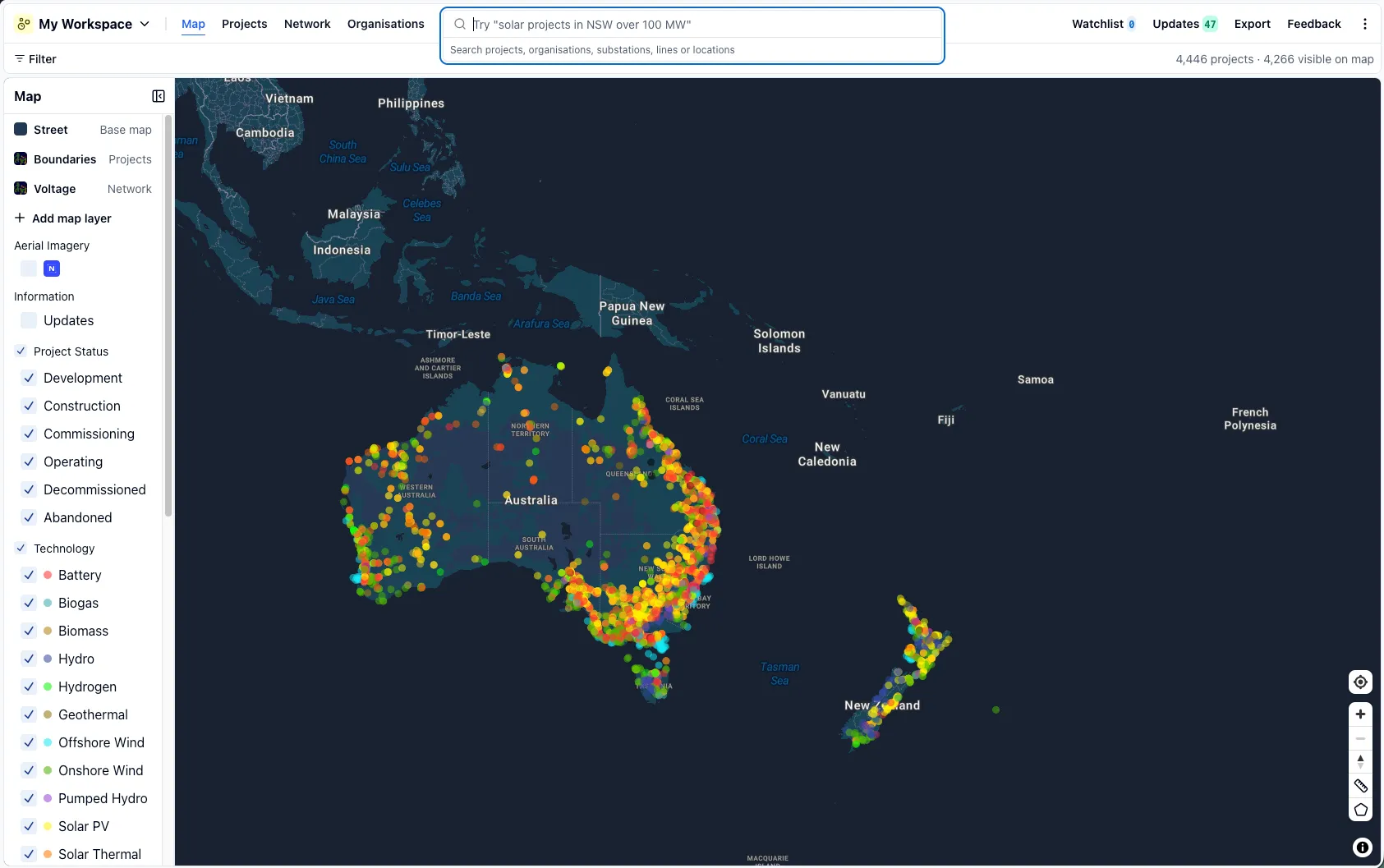Select the blue N aerial imagery provider

point(52,269)
